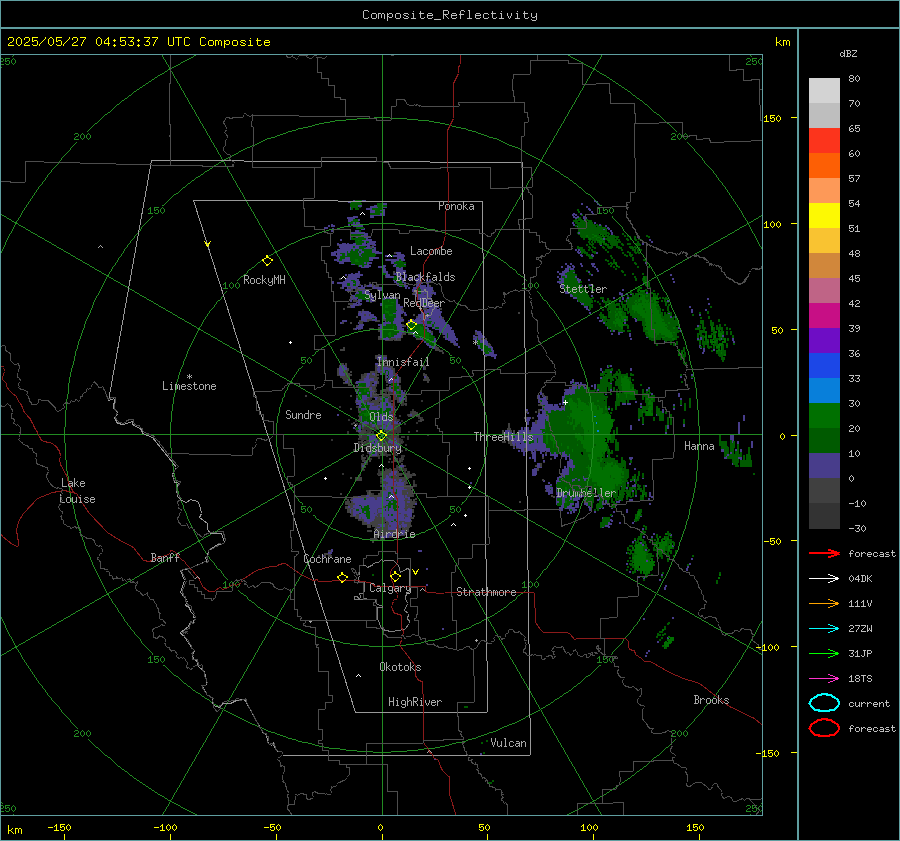Click the ThreeHills city label
Image resolution: width=900 pixels, height=841 pixels.
click(x=503, y=437)
